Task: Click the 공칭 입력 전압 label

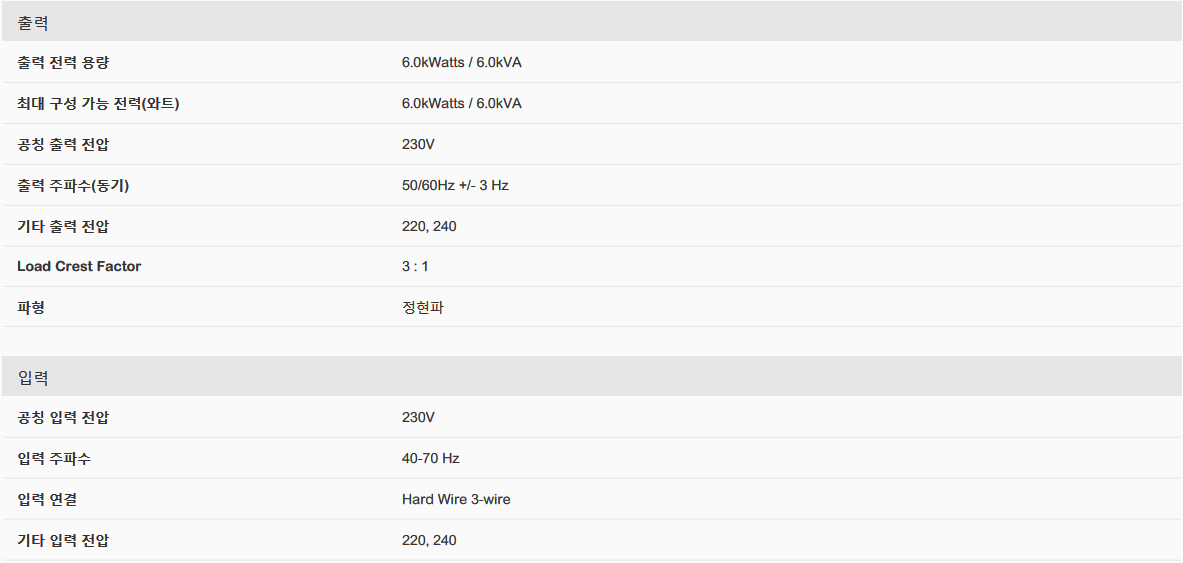Action: coord(63,417)
